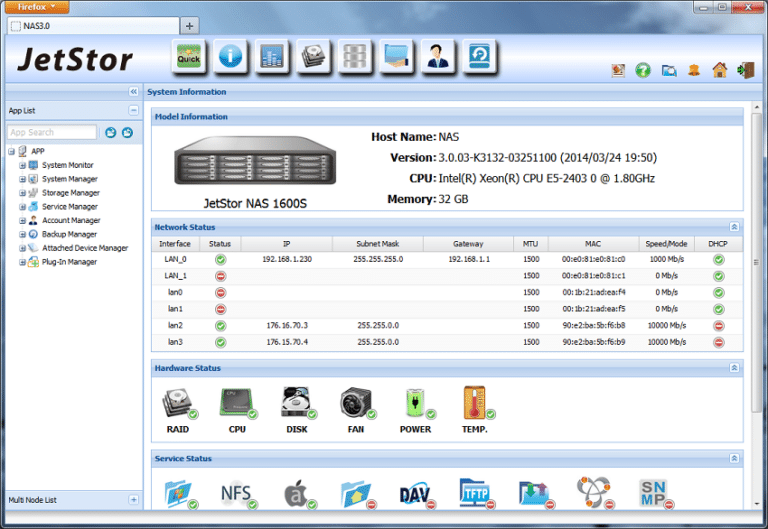Image resolution: width=768 pixels, height=529 pixels.
Task: Expand the Plug-In Manager tree node
Action: click(x=23, y=262)
